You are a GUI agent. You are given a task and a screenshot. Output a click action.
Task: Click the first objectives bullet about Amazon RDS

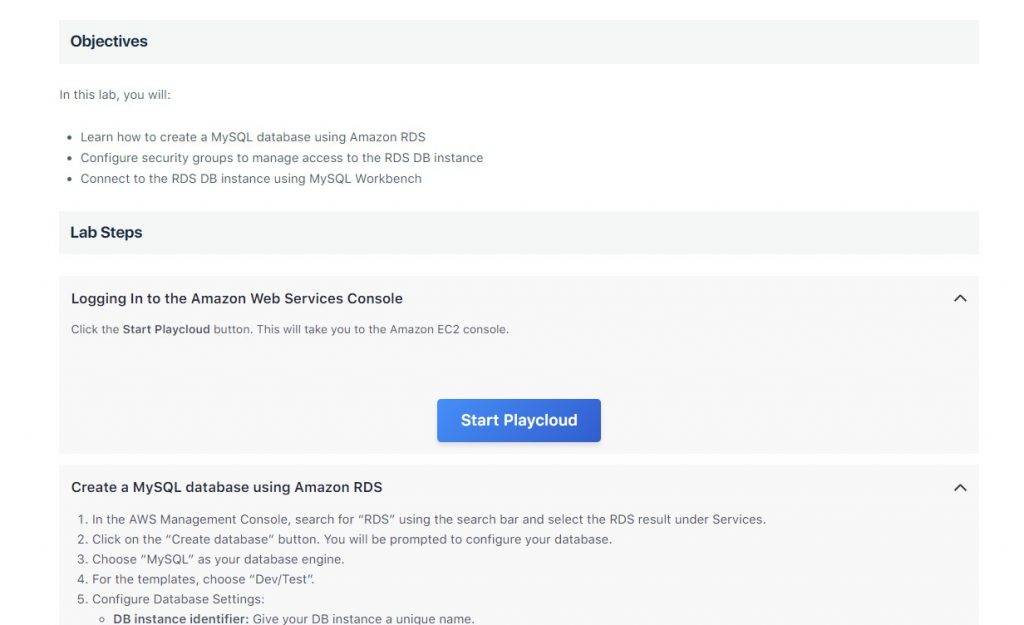tap(251, 136)
